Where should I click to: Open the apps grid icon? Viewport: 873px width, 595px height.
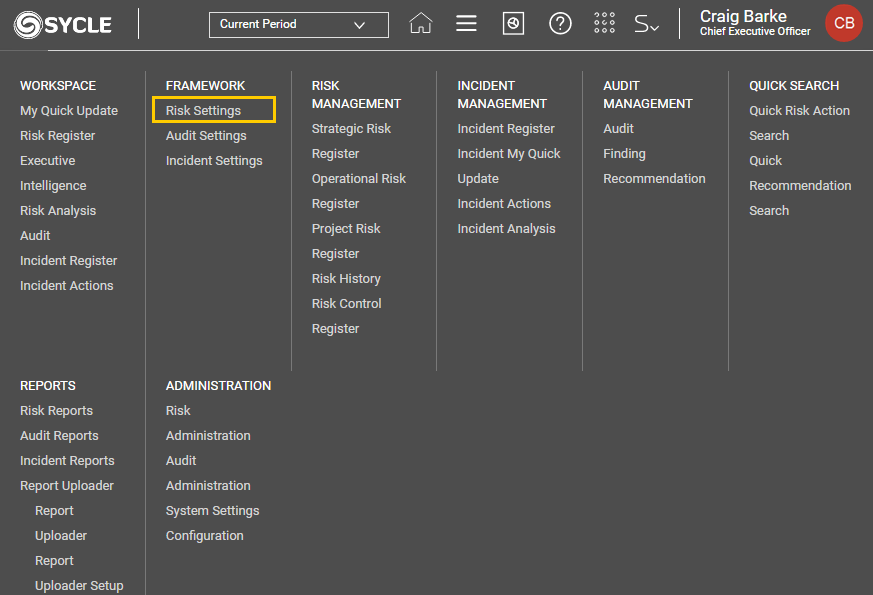604,23
